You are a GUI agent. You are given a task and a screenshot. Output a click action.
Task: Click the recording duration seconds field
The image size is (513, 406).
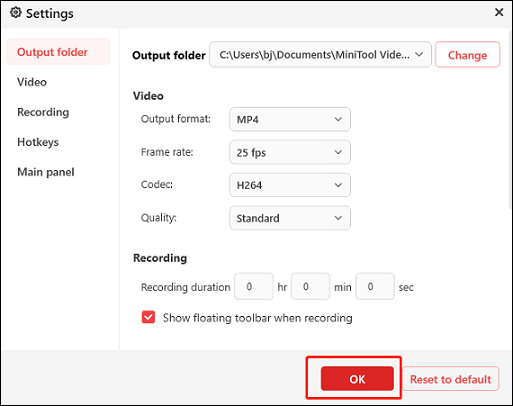[x=375, y=286]
